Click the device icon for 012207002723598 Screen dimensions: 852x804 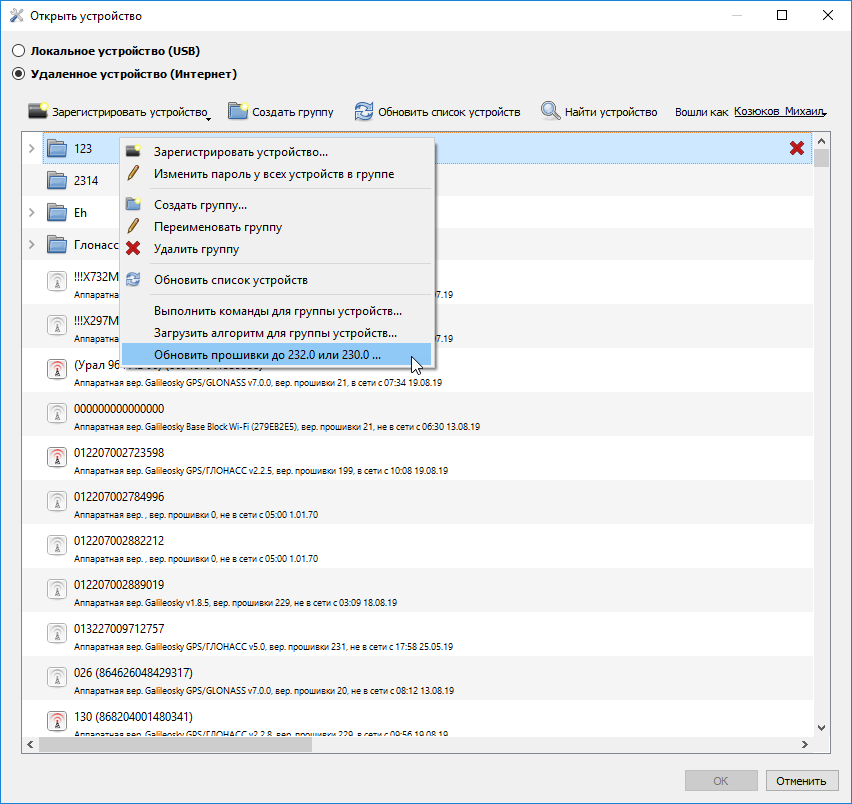point(58,459)
